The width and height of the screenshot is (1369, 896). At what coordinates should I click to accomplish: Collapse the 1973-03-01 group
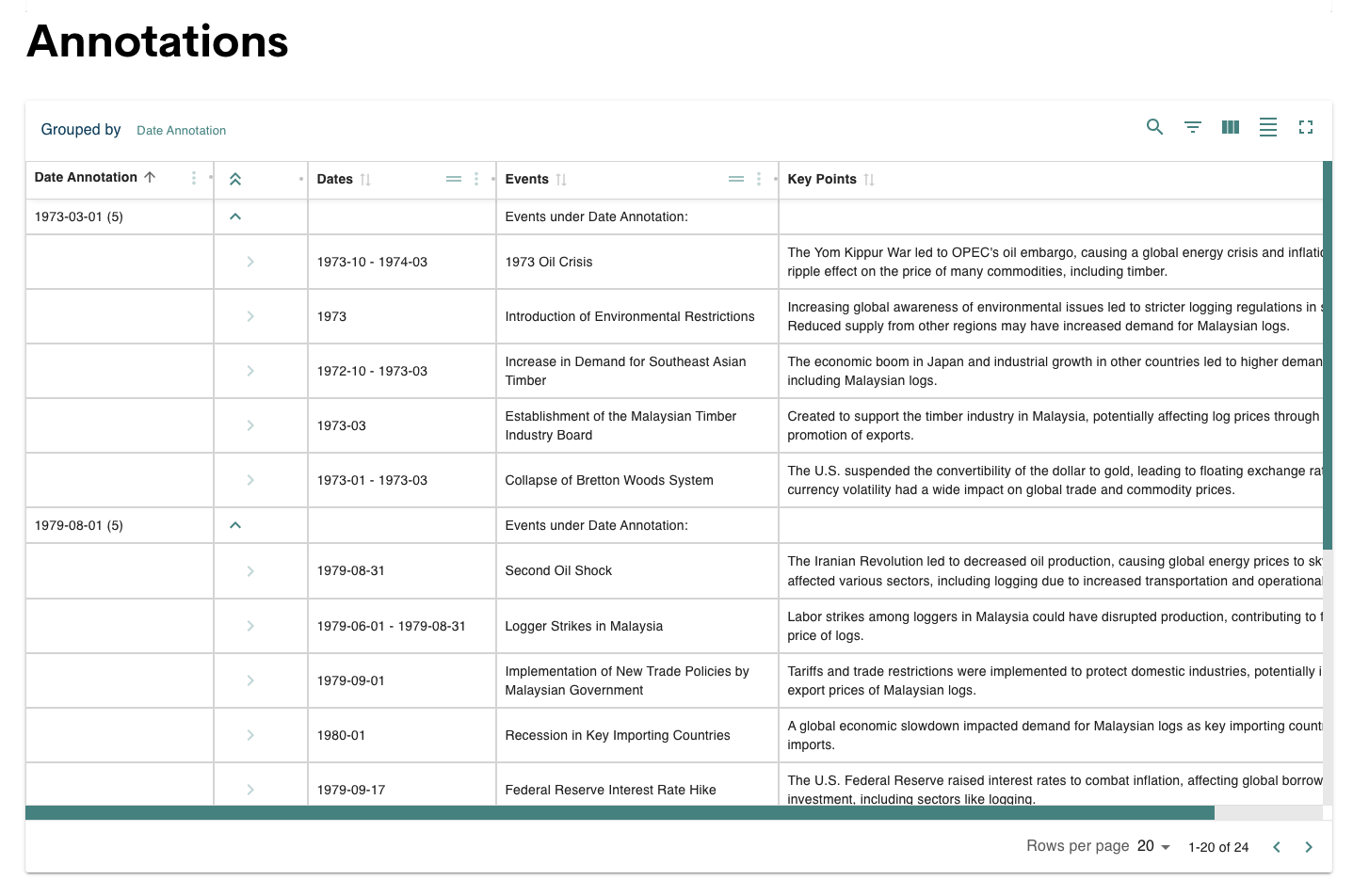[x=235, y=216]
